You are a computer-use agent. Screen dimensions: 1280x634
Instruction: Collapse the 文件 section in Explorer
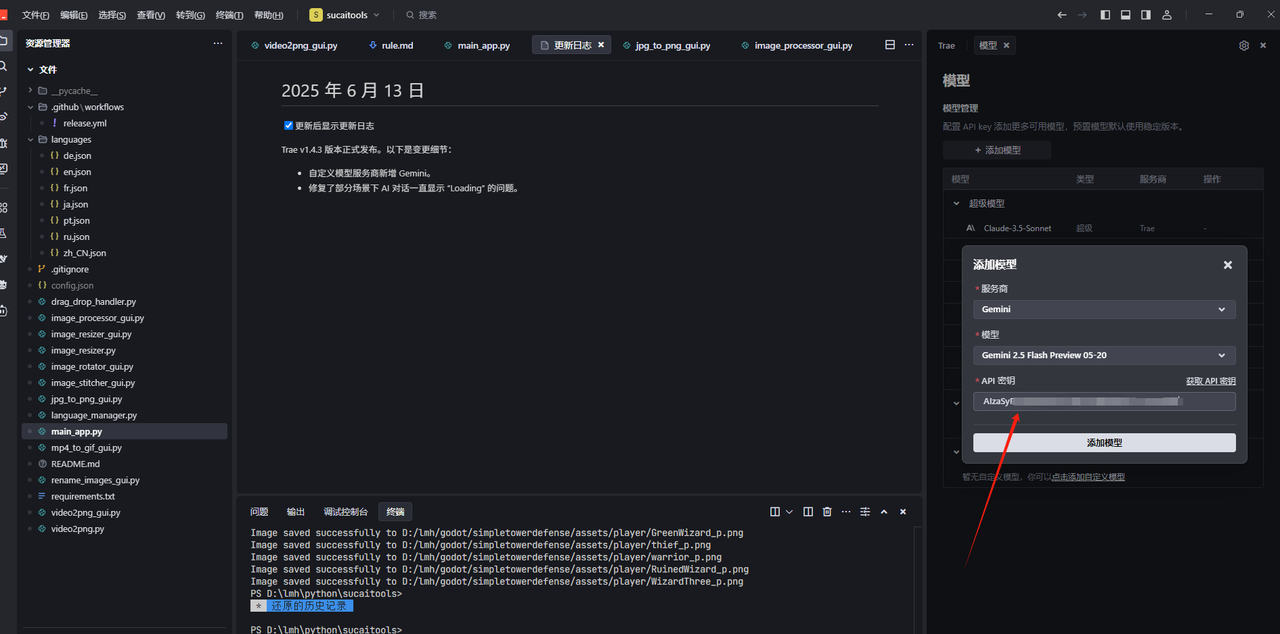[30, 70]
